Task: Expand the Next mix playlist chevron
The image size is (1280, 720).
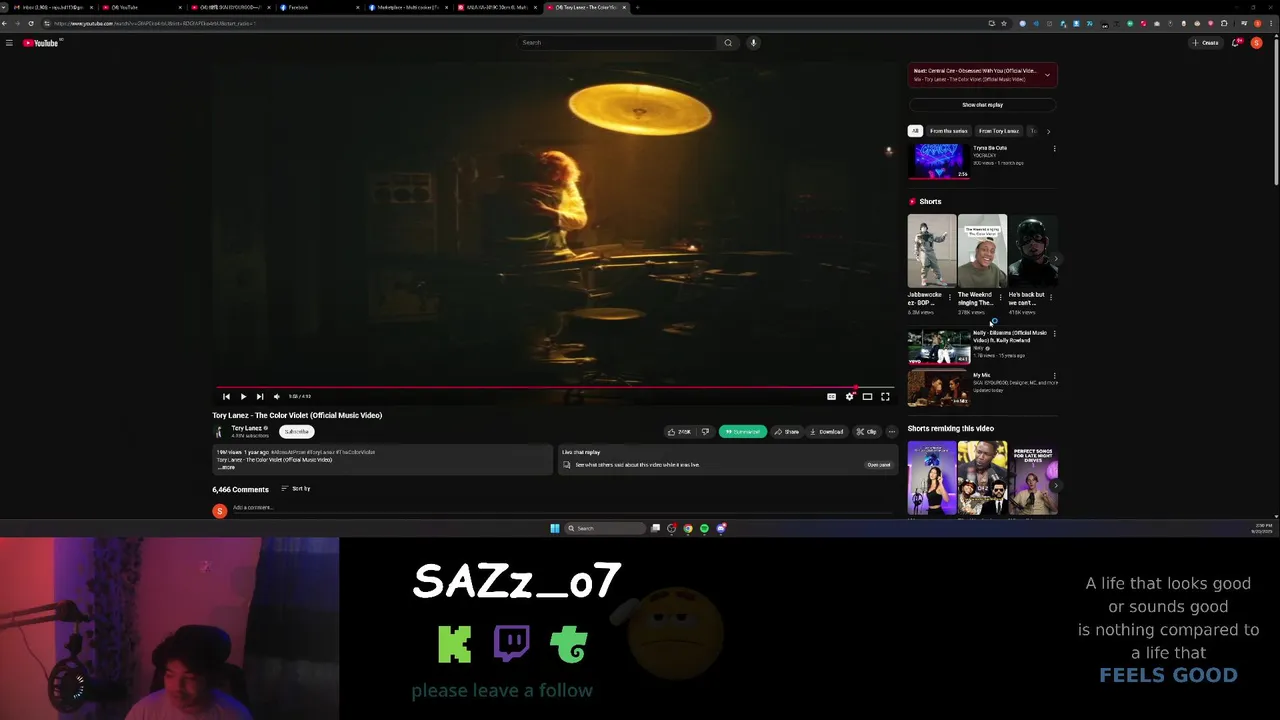Action: 1047,75
